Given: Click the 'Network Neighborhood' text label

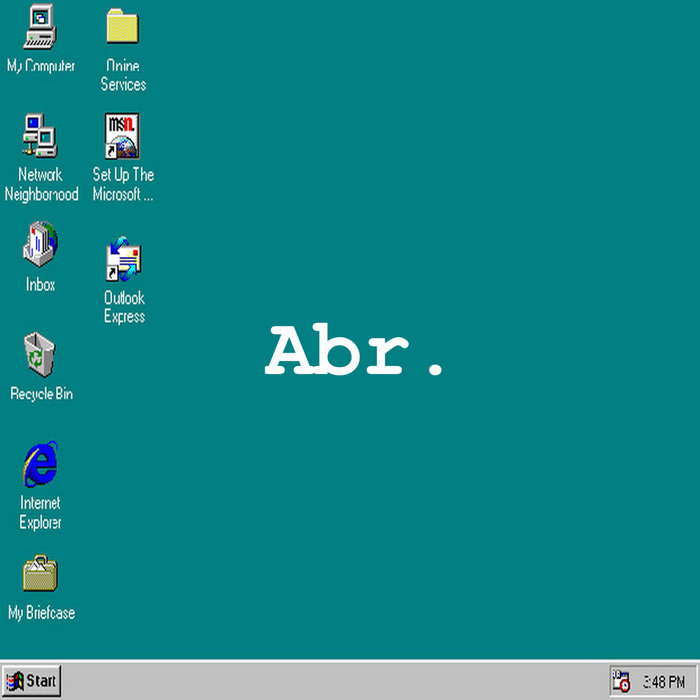Looking at the screenshot, I should pyautogui.click(x=41, y=185).
